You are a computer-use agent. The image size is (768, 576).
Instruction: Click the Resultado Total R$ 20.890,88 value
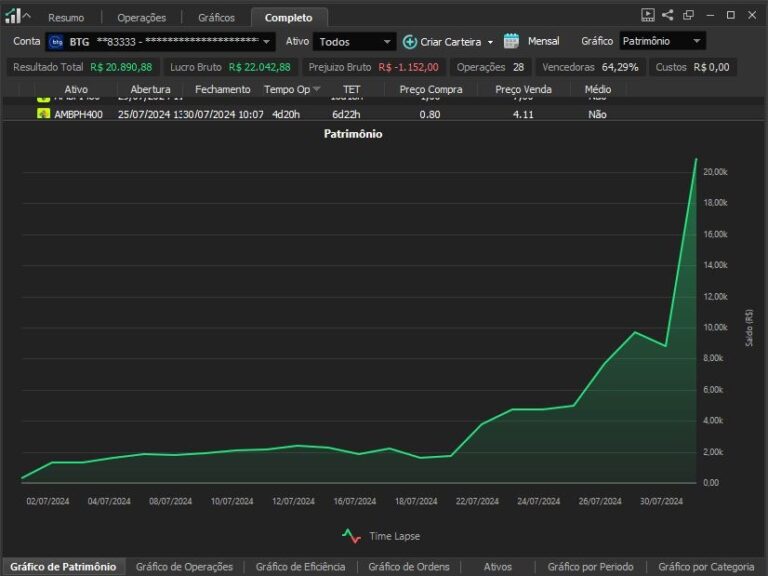point(121,67)
